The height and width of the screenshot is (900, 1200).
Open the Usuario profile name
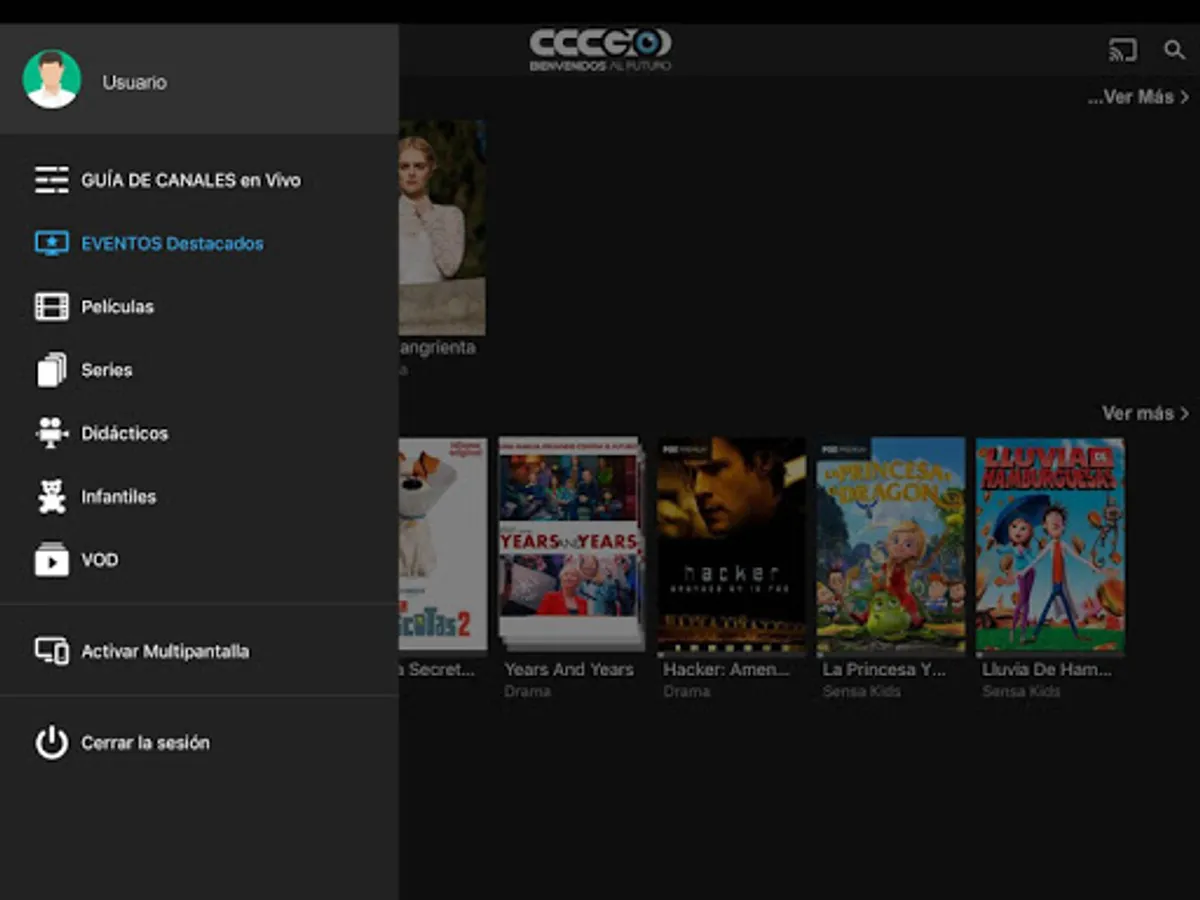[x=134, y=83]
